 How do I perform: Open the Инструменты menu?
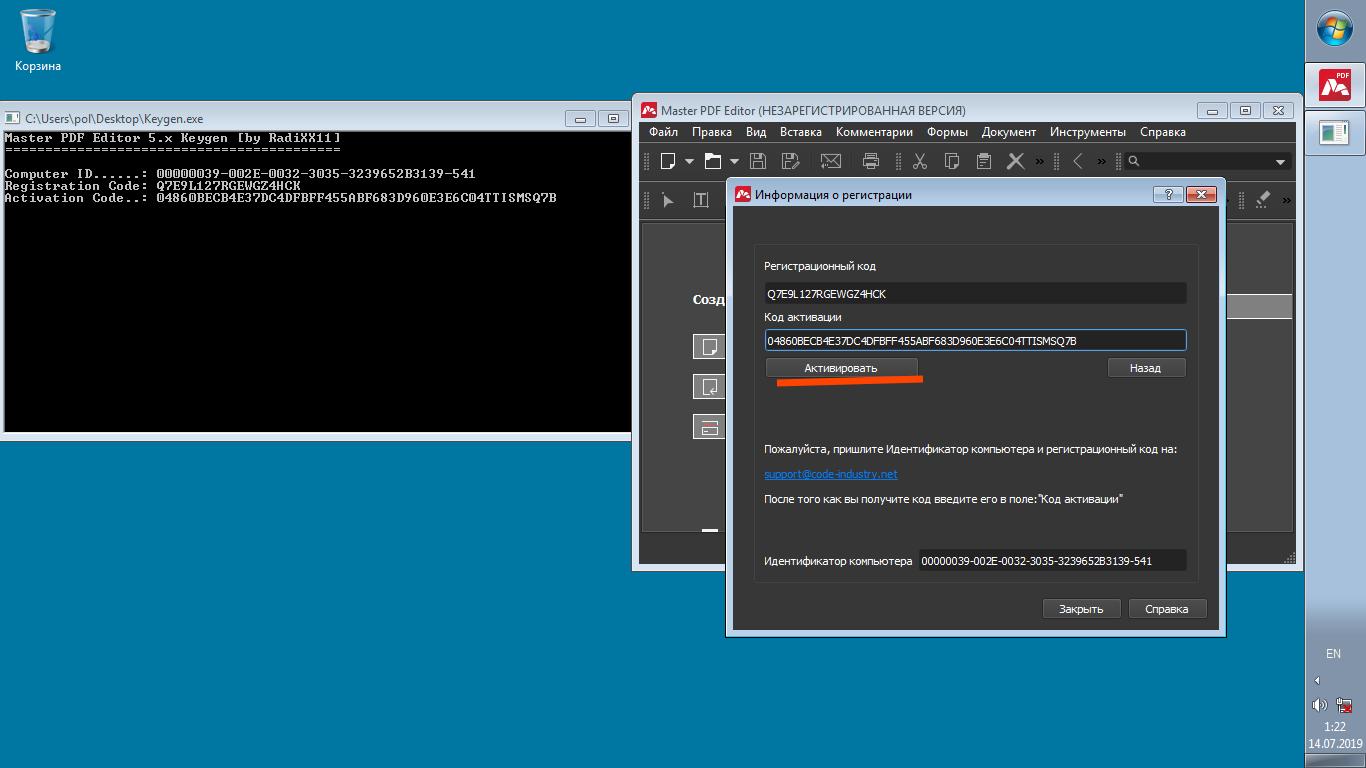click(x=1088, y=132)
